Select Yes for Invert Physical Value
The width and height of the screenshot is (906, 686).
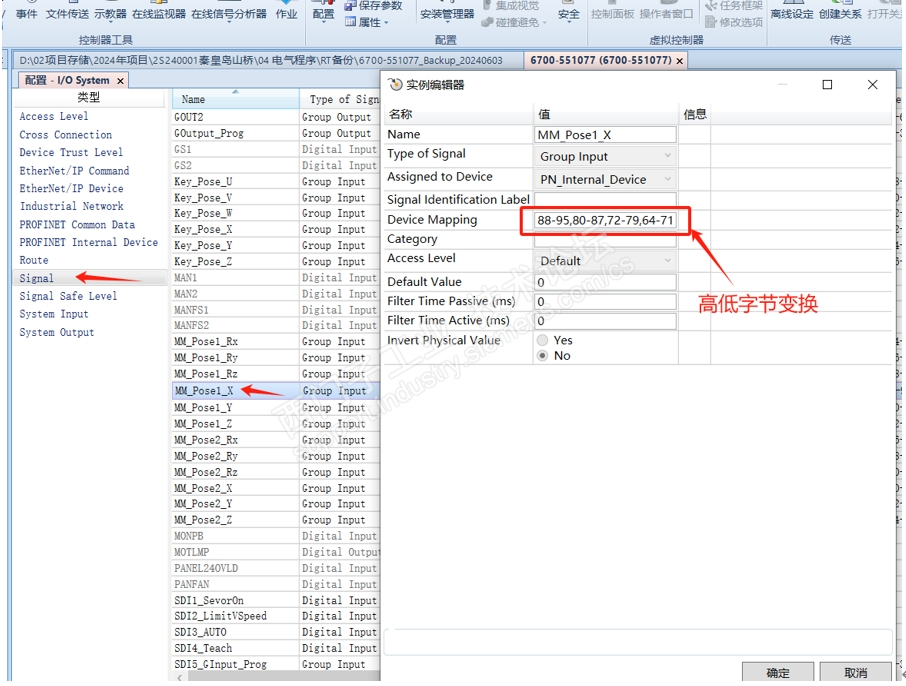(542, 340)
